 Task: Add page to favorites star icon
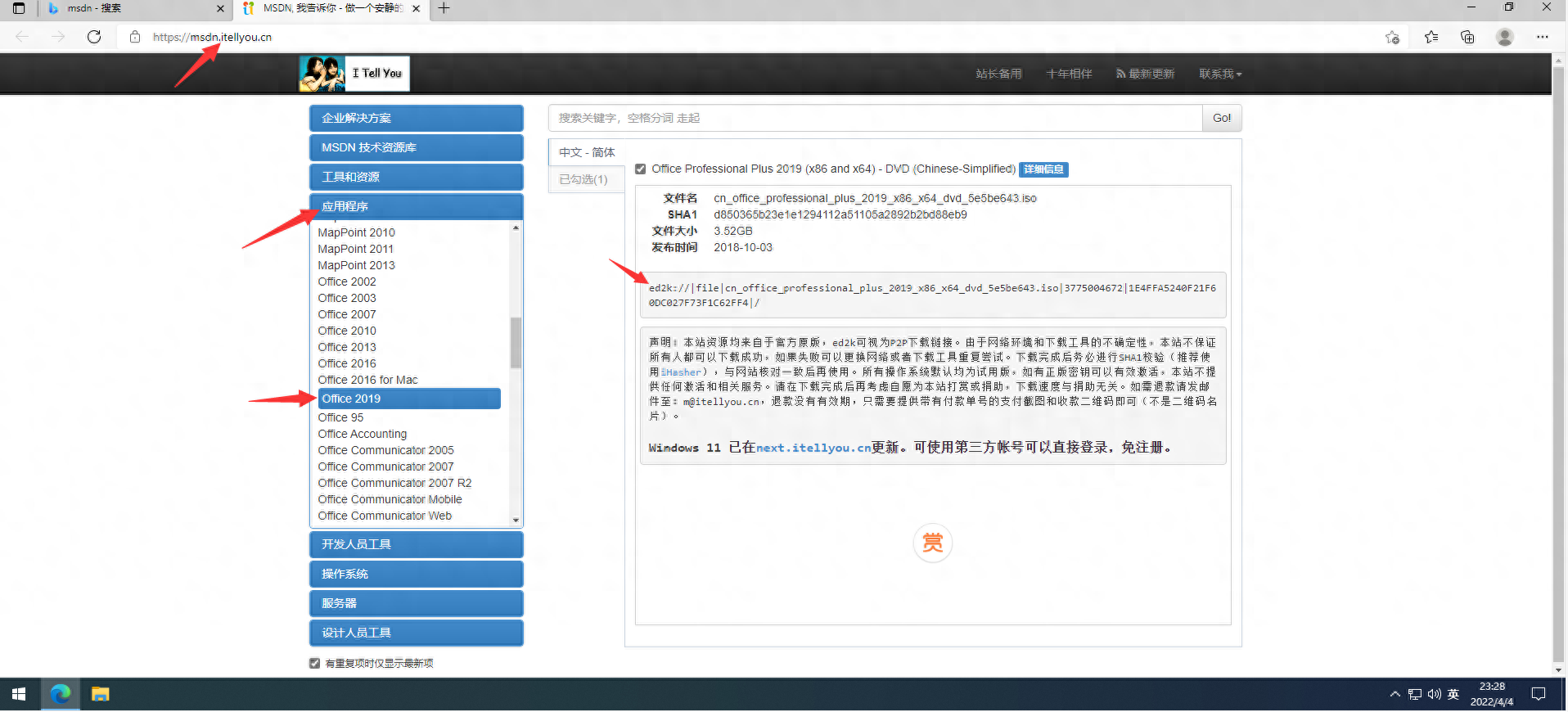(1392, 37)
